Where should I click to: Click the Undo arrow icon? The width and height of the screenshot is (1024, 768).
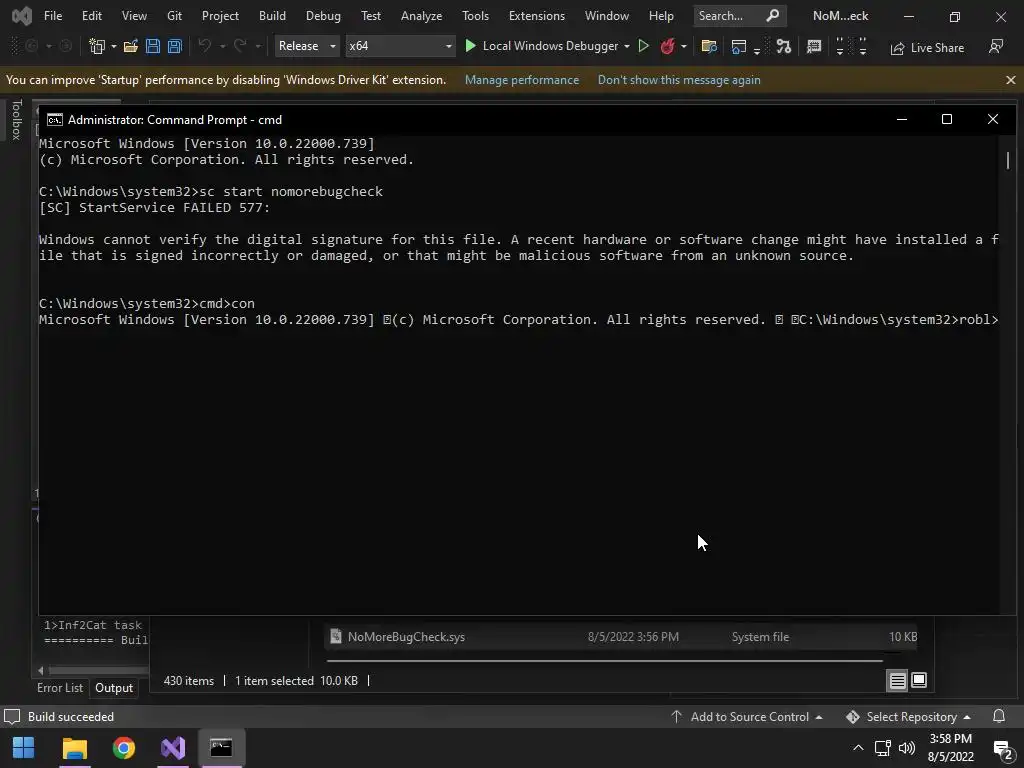(204, 46)
